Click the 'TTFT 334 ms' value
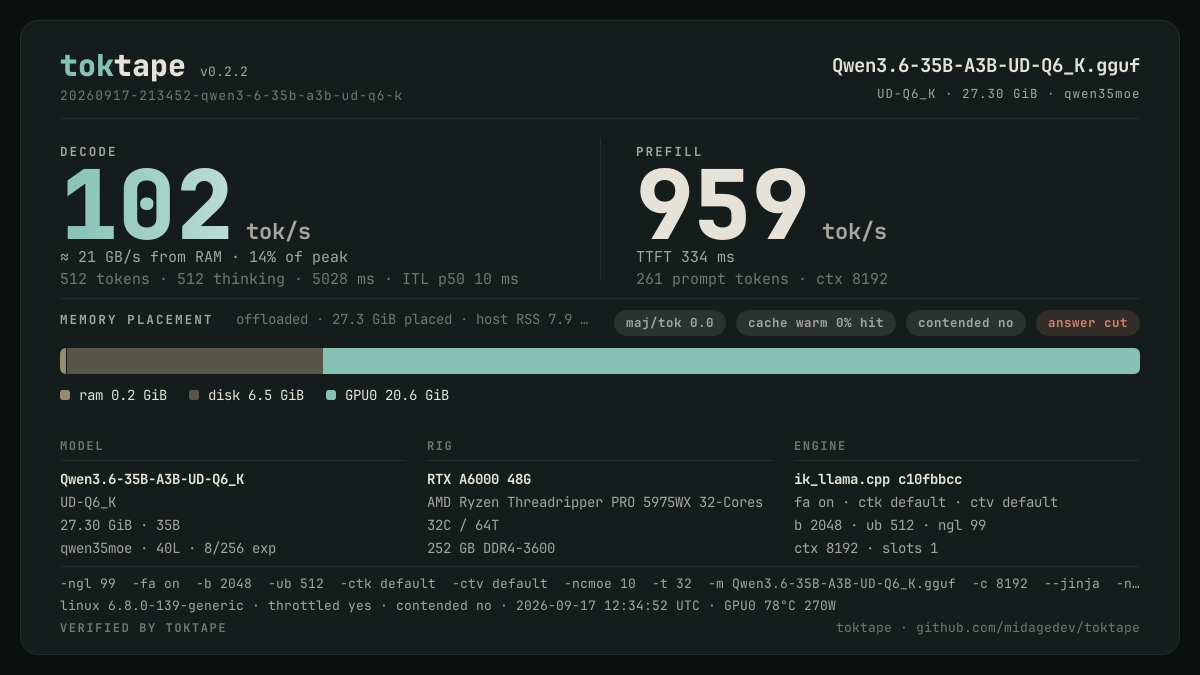 click(685, 258)
